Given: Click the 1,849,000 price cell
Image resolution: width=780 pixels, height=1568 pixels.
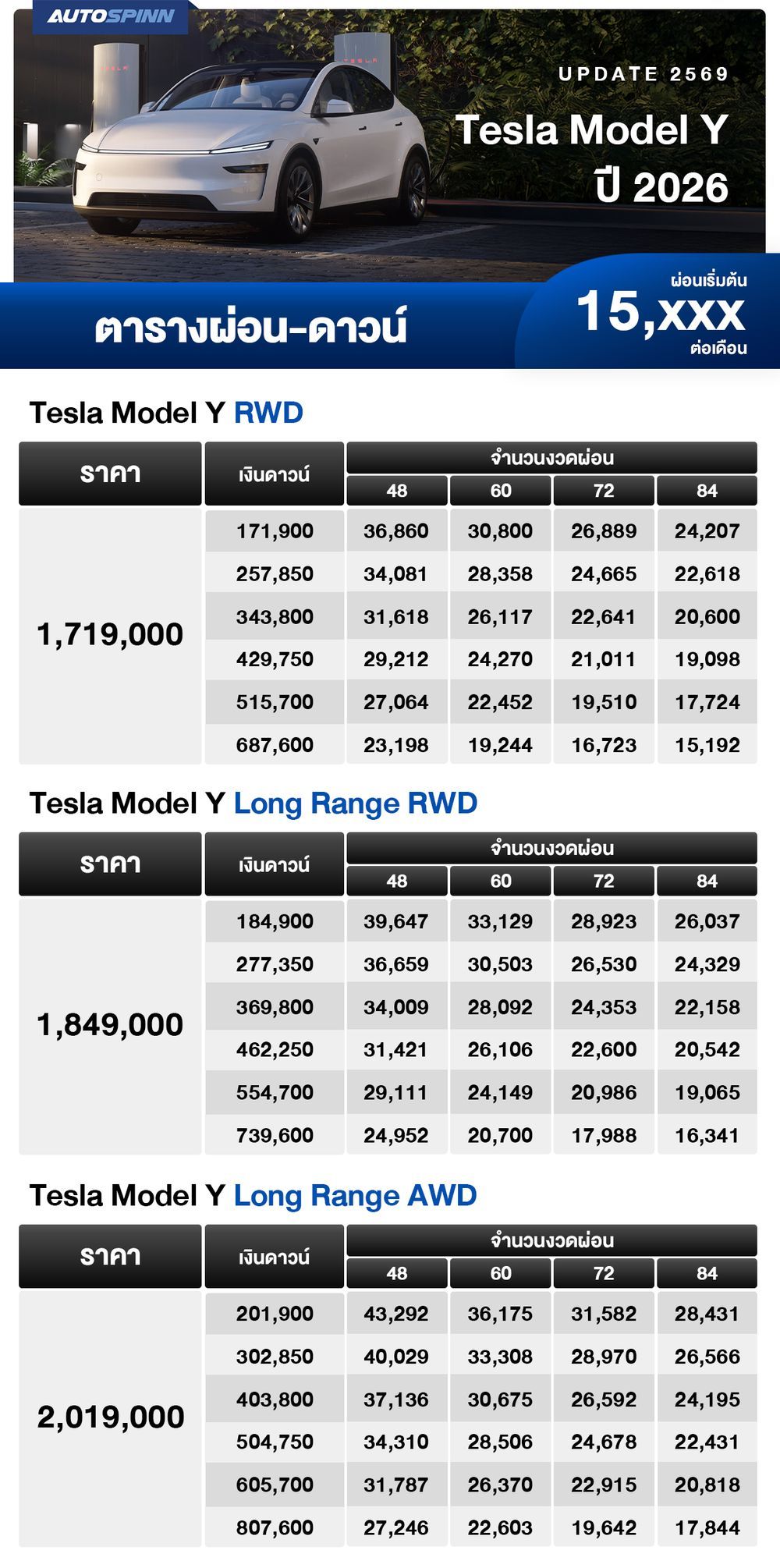Looking at the screenshot, I should pyautogui.click(x=110, y=1025).
